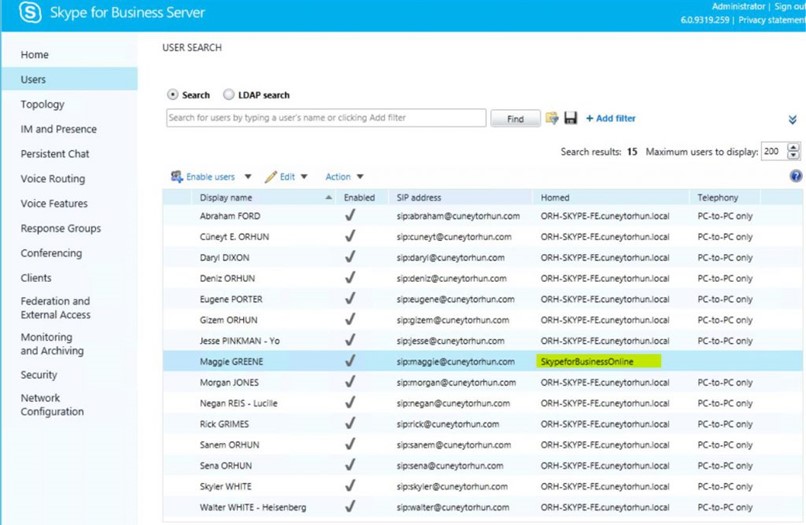Open the blue help question mark icon
This screenshot has width=806, height=525.
[796, 176]
